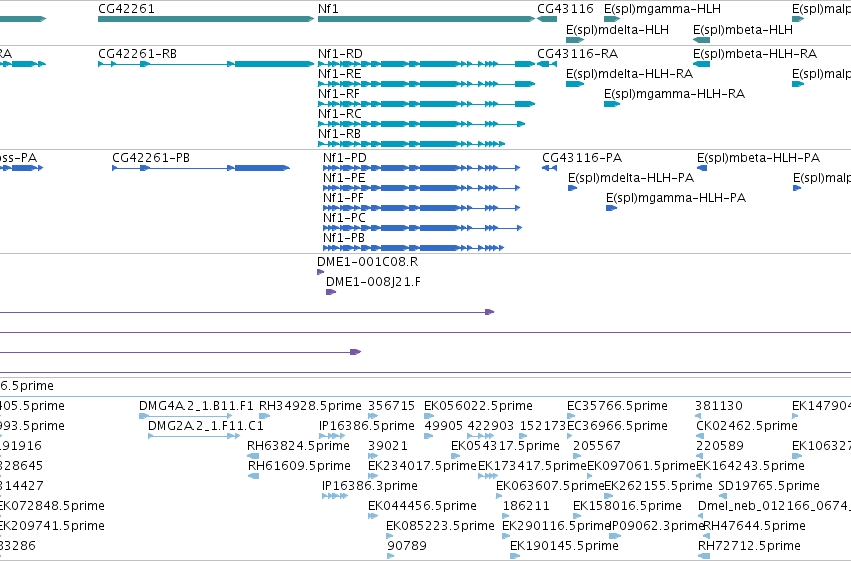
Task: Select the E(spl)mdelta-HLH gene label
Action: [617, 29]
